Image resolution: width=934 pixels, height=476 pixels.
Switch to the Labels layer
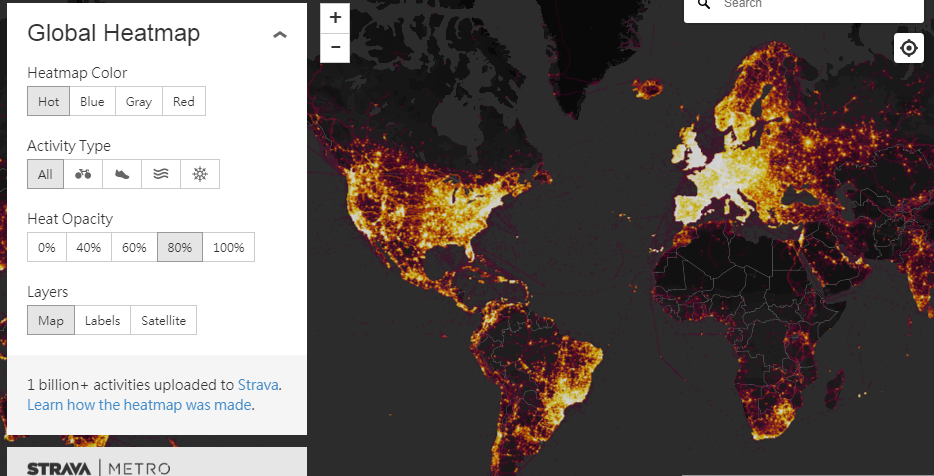(x=102, y=320)
